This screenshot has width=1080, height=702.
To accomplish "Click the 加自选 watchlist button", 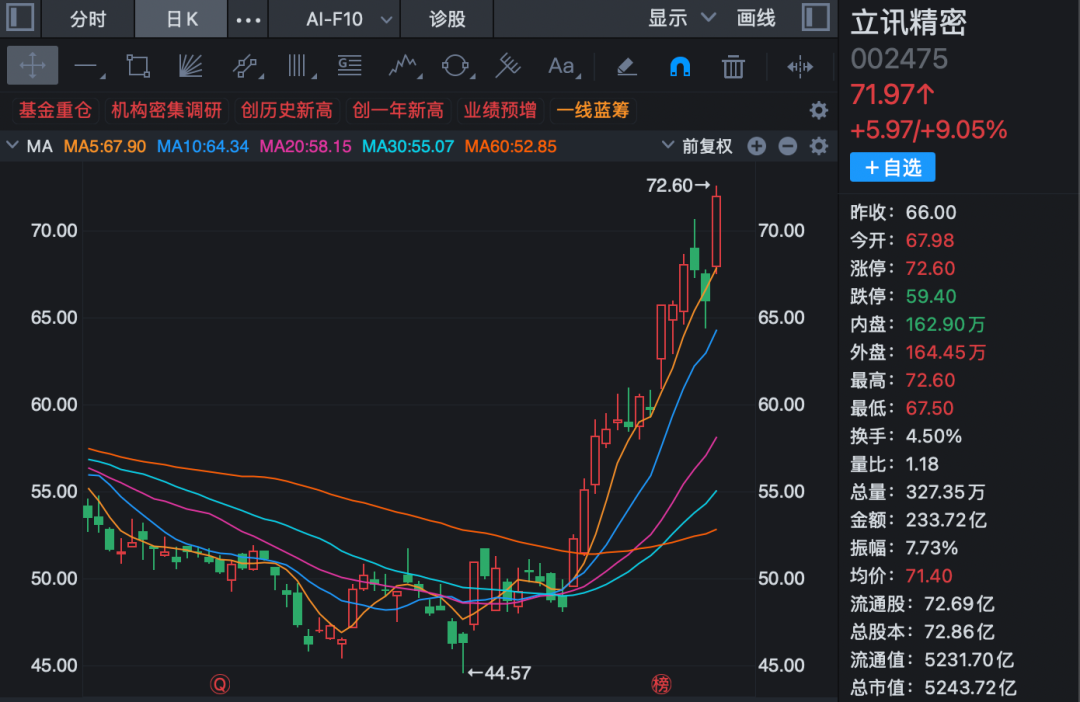I will click(x=892, y=167).
